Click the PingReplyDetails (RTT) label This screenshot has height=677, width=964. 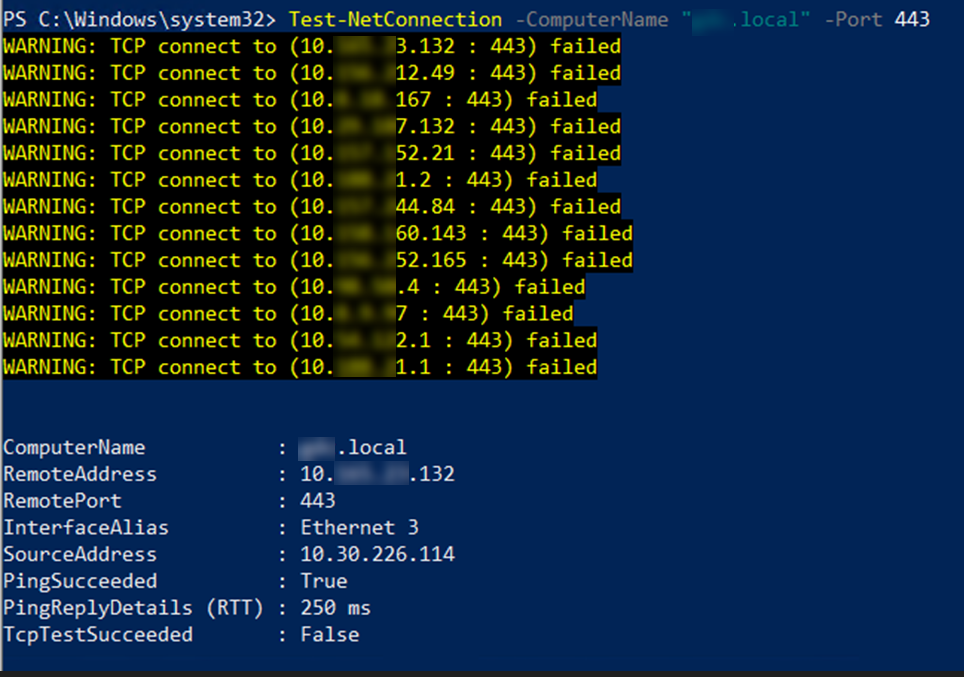click(x=127, y=608)
